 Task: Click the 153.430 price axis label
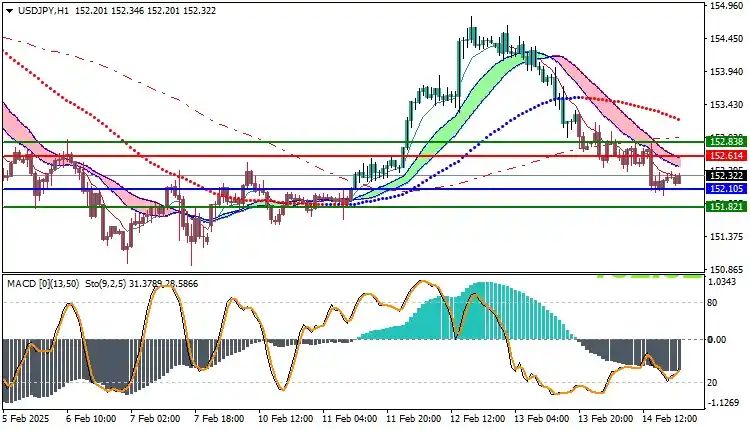724,105
